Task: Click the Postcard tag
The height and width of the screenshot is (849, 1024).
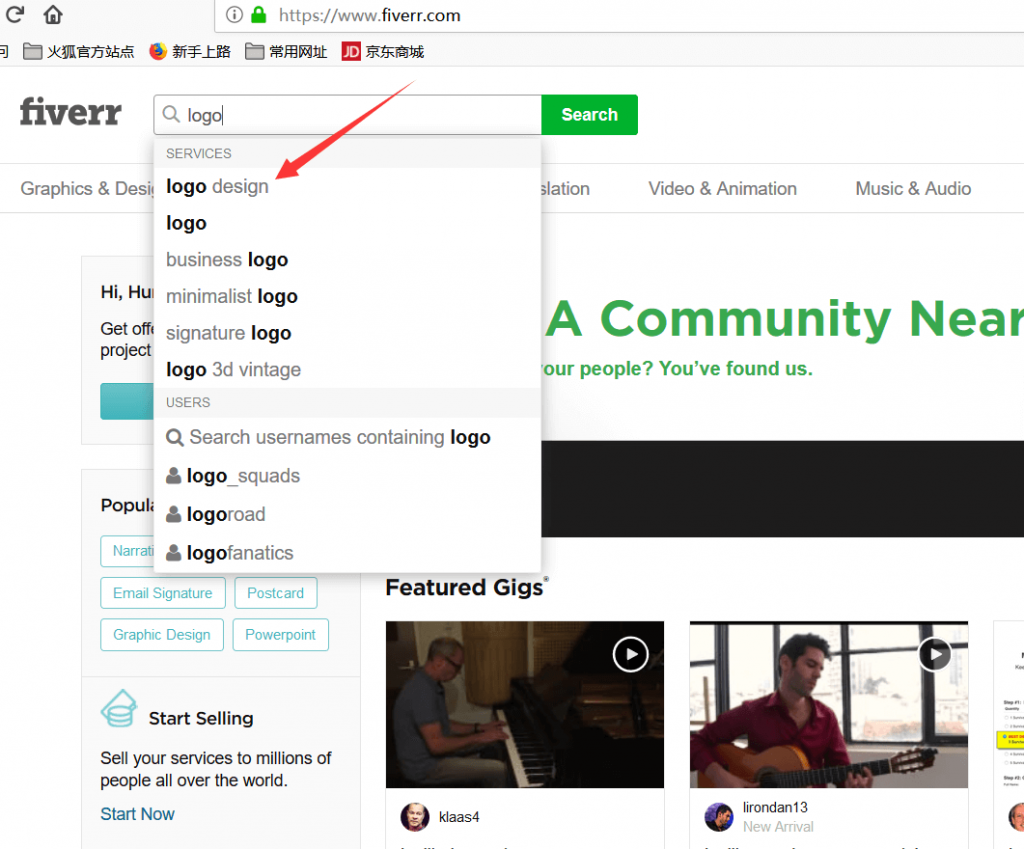Action: pyautogui.click(x=276, y=593)
